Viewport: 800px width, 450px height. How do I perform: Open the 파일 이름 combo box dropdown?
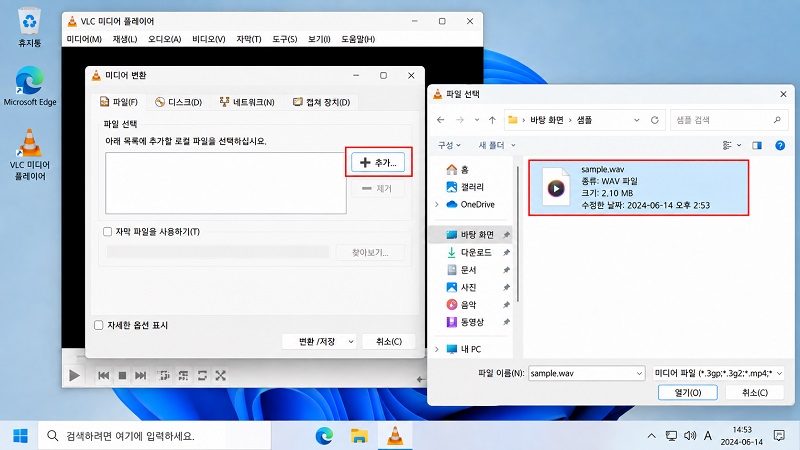pyautogui.click(x=639, y=373)
